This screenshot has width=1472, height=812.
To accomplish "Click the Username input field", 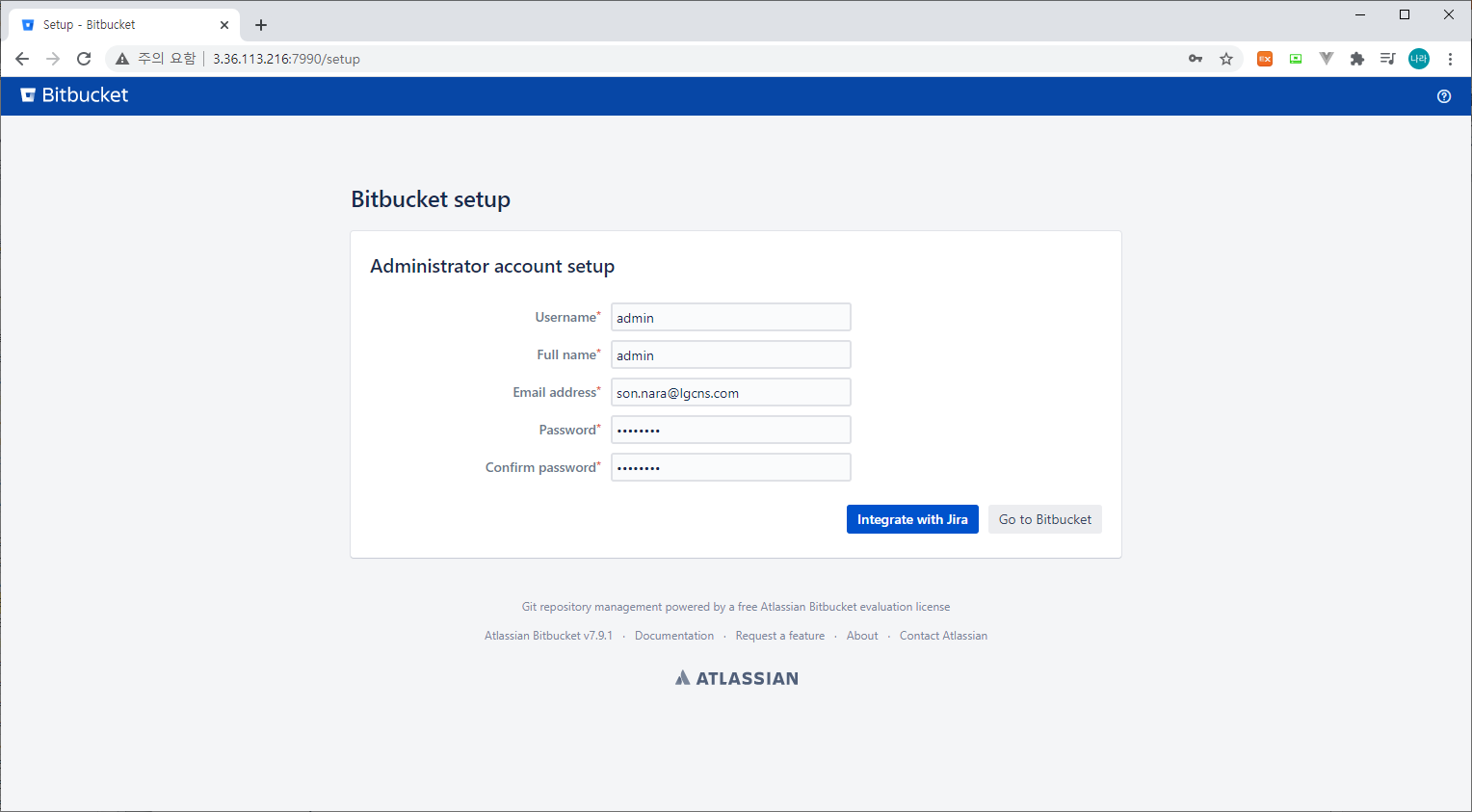I will pos(731,317).
